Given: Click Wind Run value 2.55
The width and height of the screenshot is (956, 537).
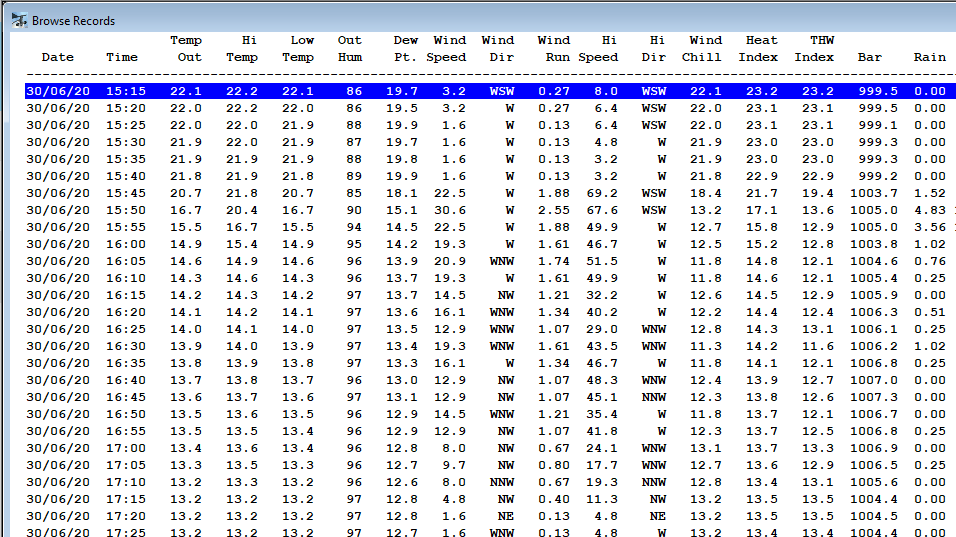Looking at the screenshot, I should pos(554,210).
